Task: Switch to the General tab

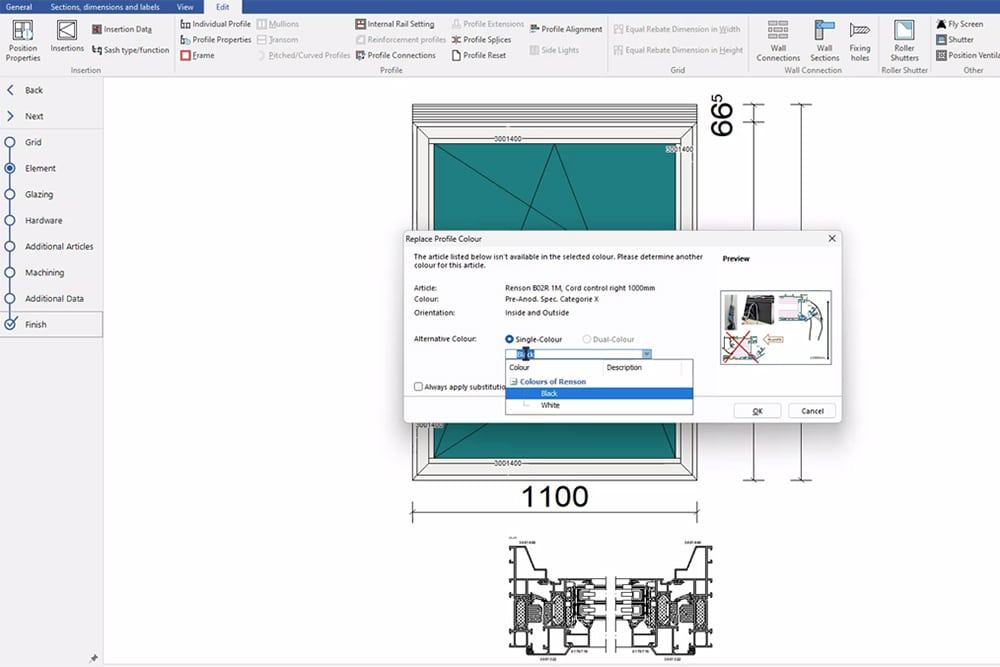Action: (x=19, y=6)
